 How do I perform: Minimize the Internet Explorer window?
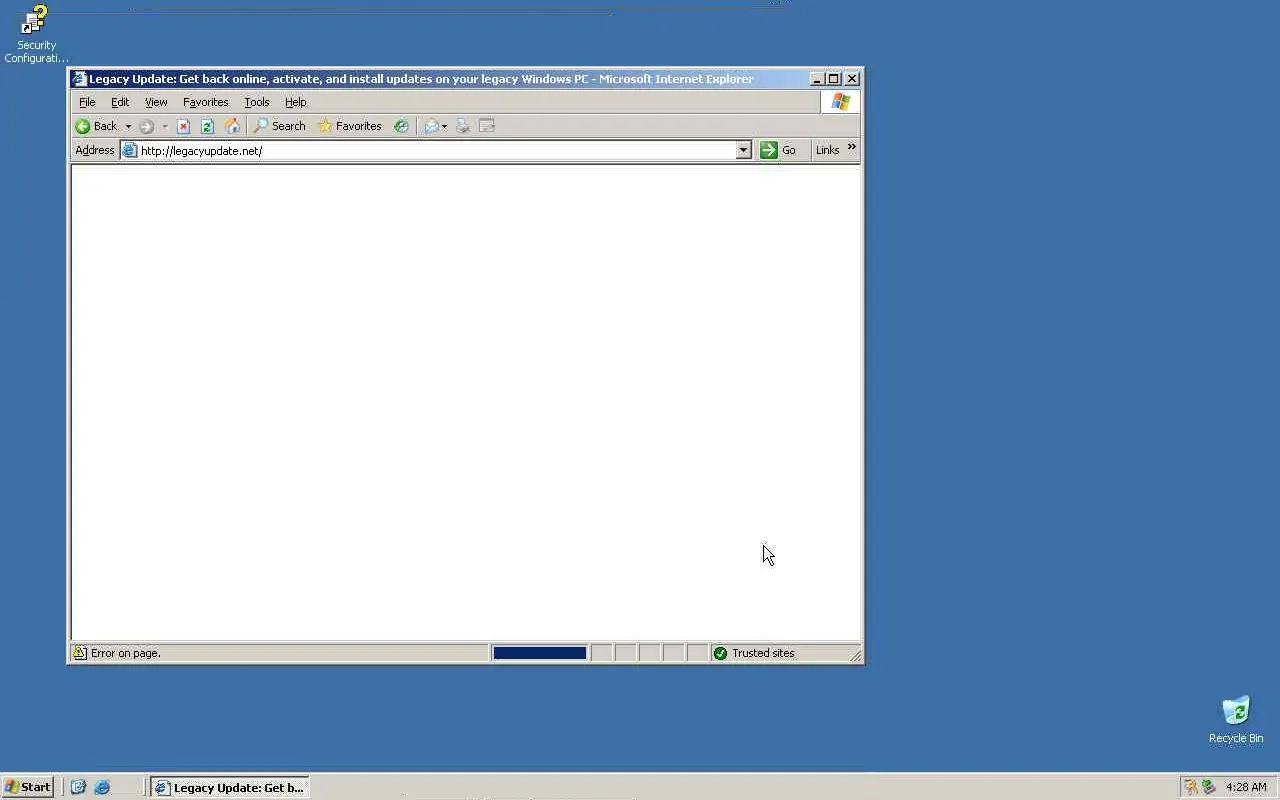816,79
